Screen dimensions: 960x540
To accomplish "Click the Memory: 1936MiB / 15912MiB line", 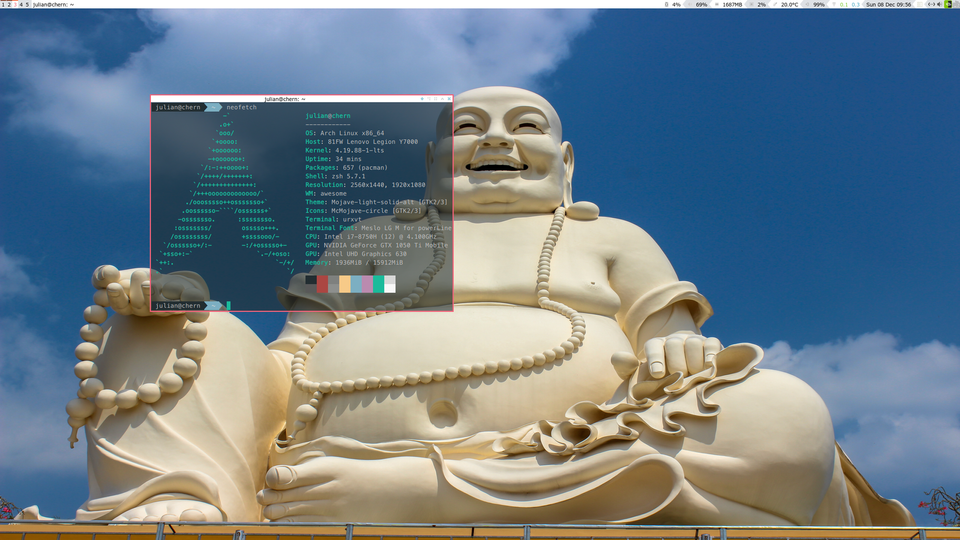I will coord(354,262).
